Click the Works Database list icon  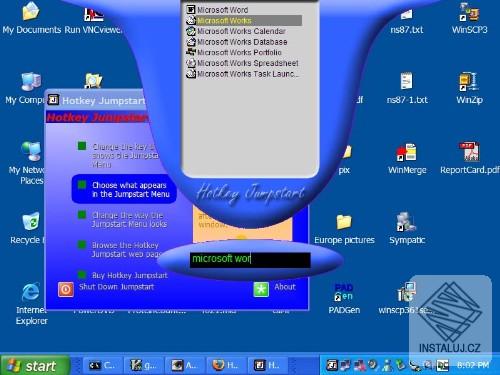point(191,42)
